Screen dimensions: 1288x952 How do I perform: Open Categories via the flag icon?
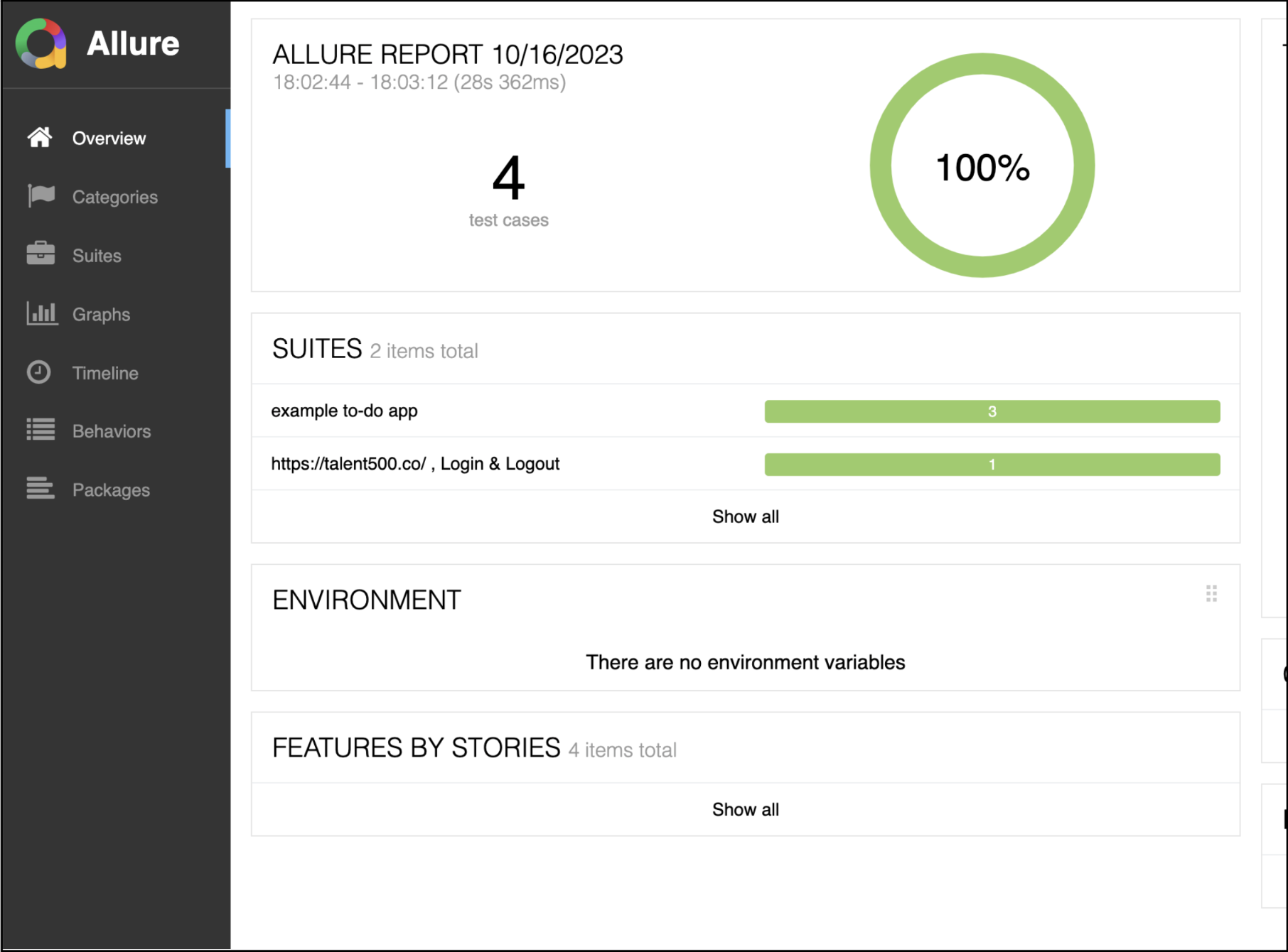(x=41, y=196)
